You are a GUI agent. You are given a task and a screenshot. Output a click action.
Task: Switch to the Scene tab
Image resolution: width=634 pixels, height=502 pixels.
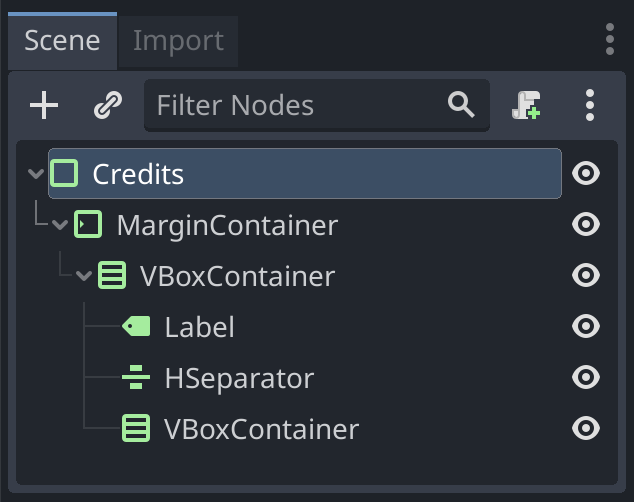click(x=62, y=41)
